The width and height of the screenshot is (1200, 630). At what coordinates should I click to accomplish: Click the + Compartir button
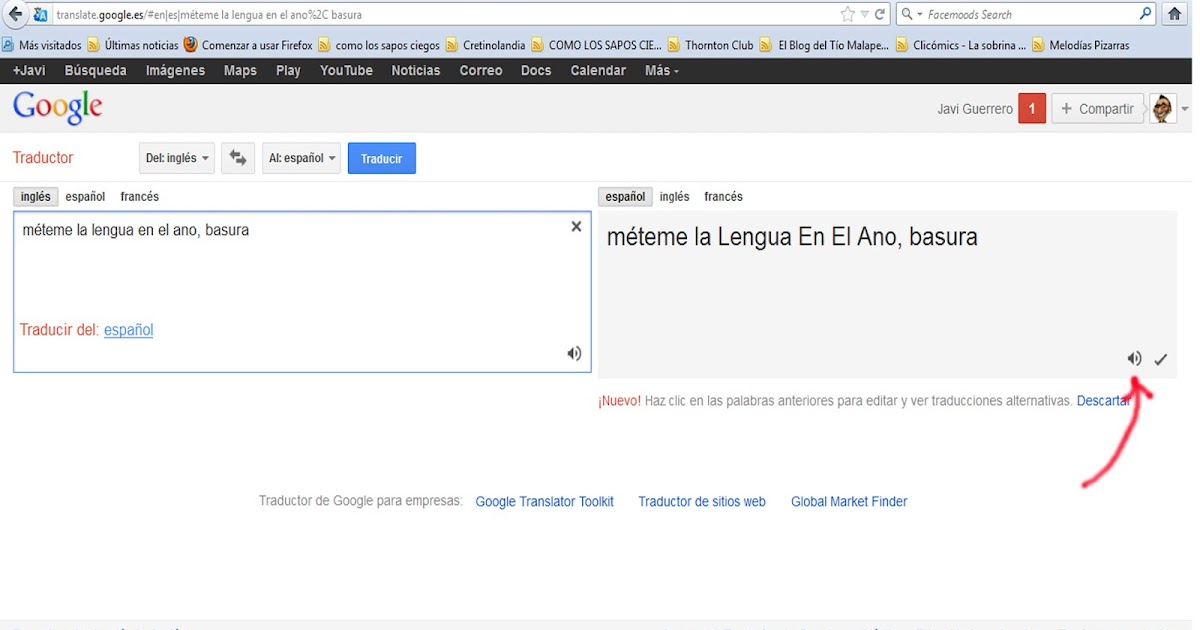(x=1097, y=109)
